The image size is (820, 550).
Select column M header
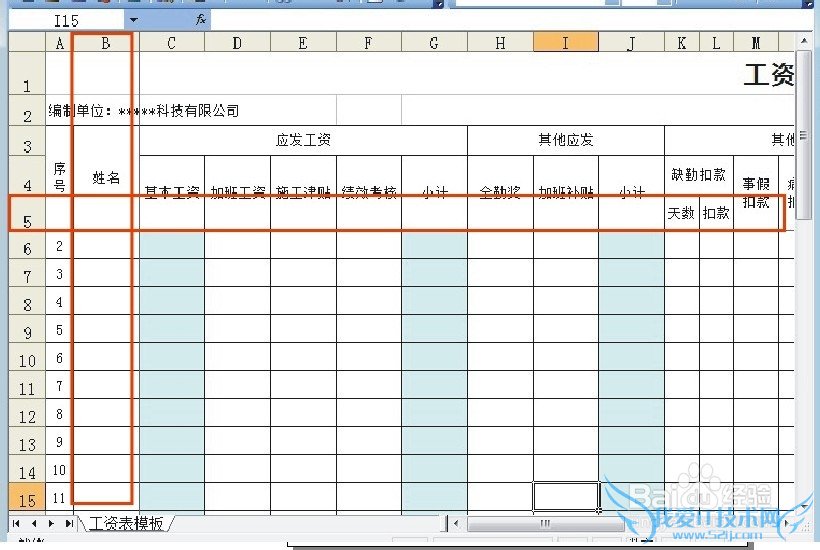click(x=756, y=42)
